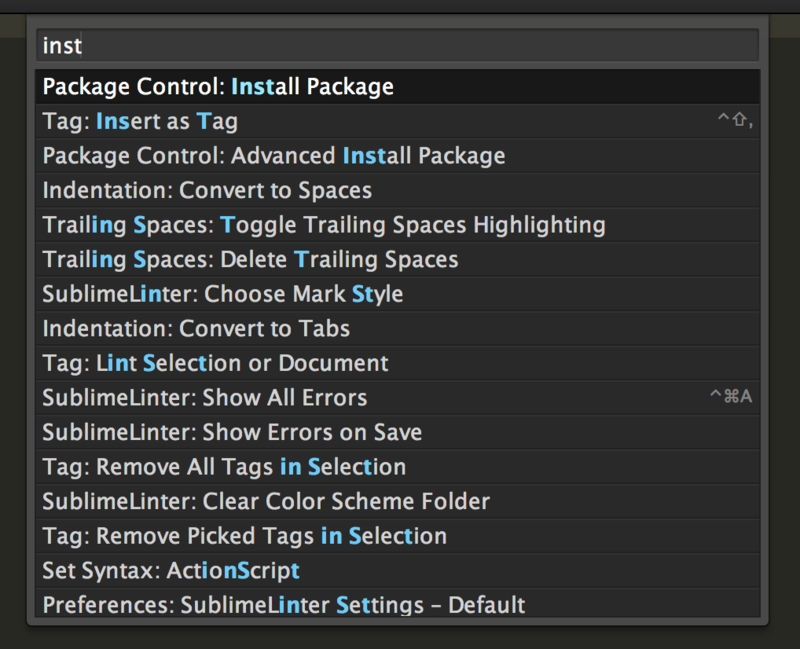The image size is (800, 649).
Task: Click the command palette search field
Action: point(397,46)
